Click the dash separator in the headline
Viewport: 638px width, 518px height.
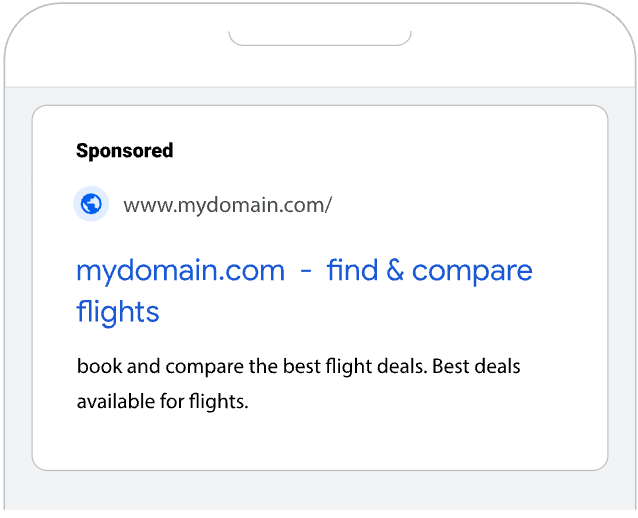coord(306,271)
